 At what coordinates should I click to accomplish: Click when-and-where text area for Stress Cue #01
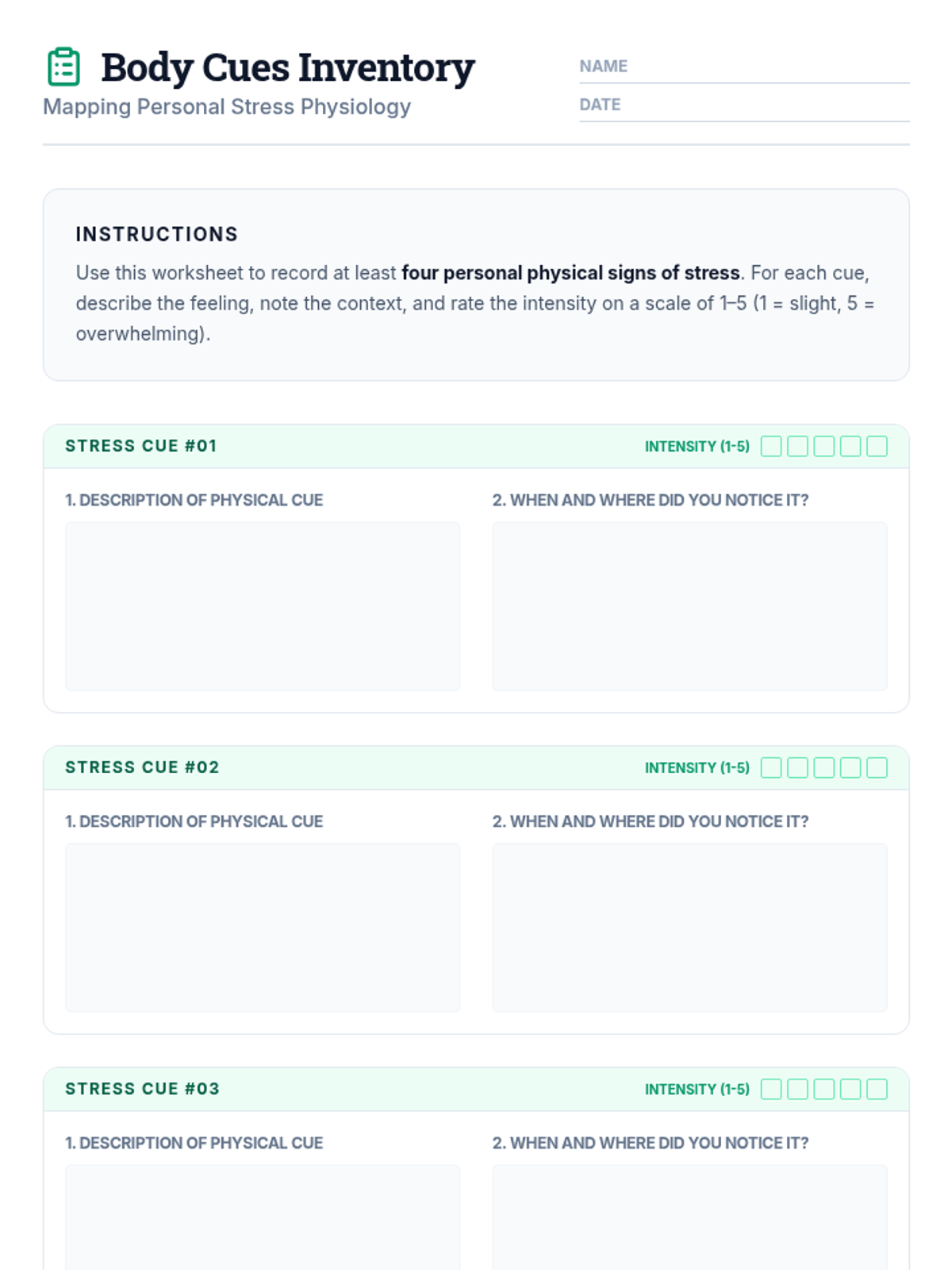[x=689, y=606]
